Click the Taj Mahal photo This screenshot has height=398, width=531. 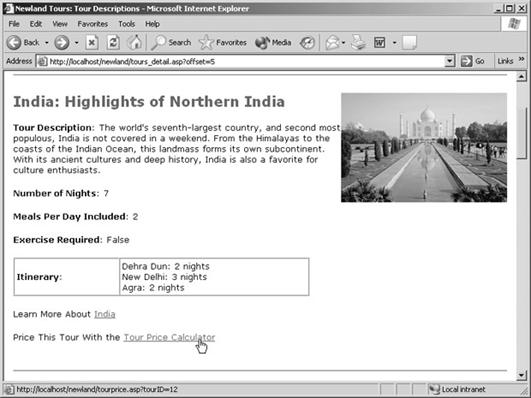tap(424, 147)
